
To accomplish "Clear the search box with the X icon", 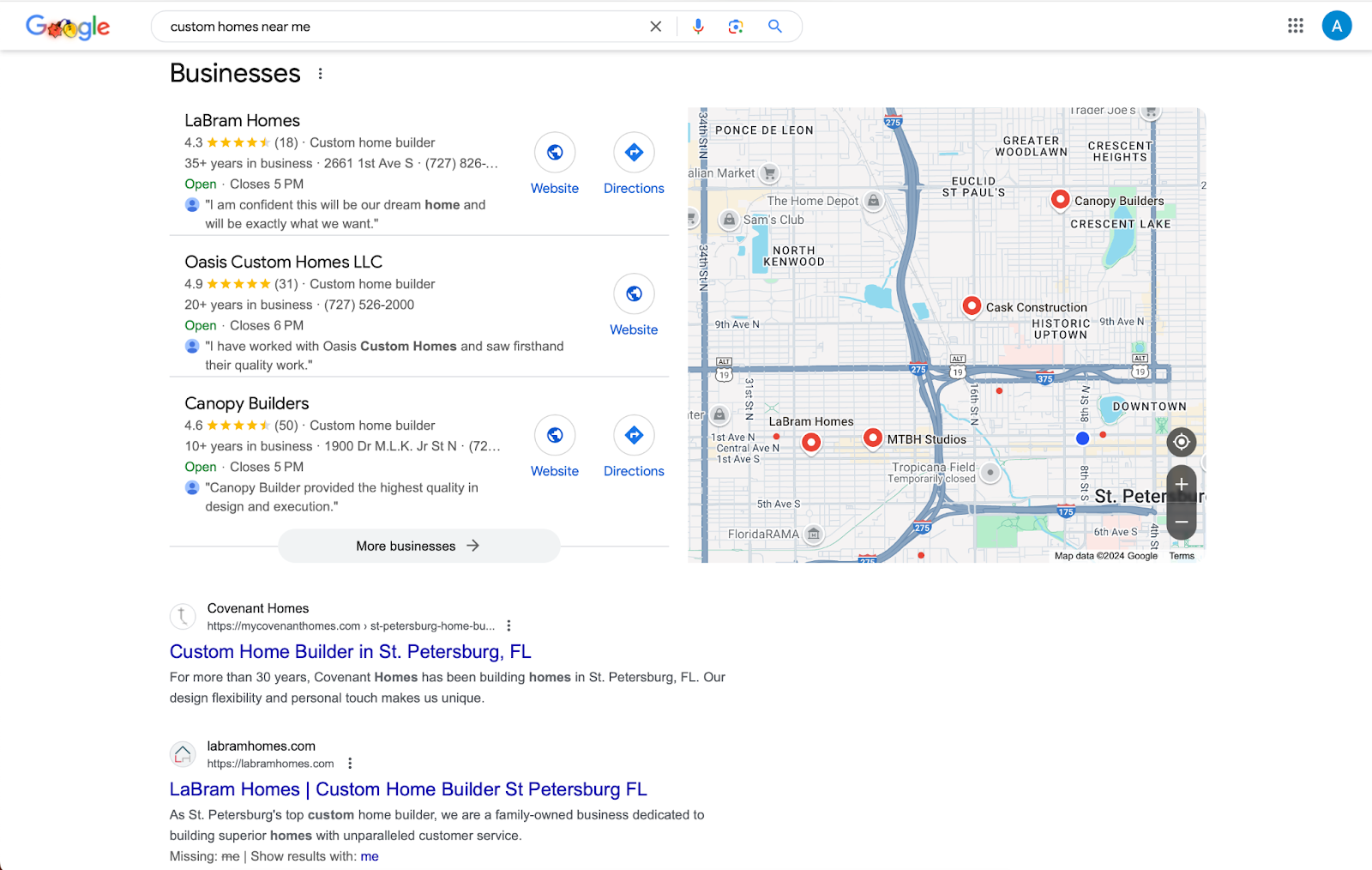I will [656, 27].
